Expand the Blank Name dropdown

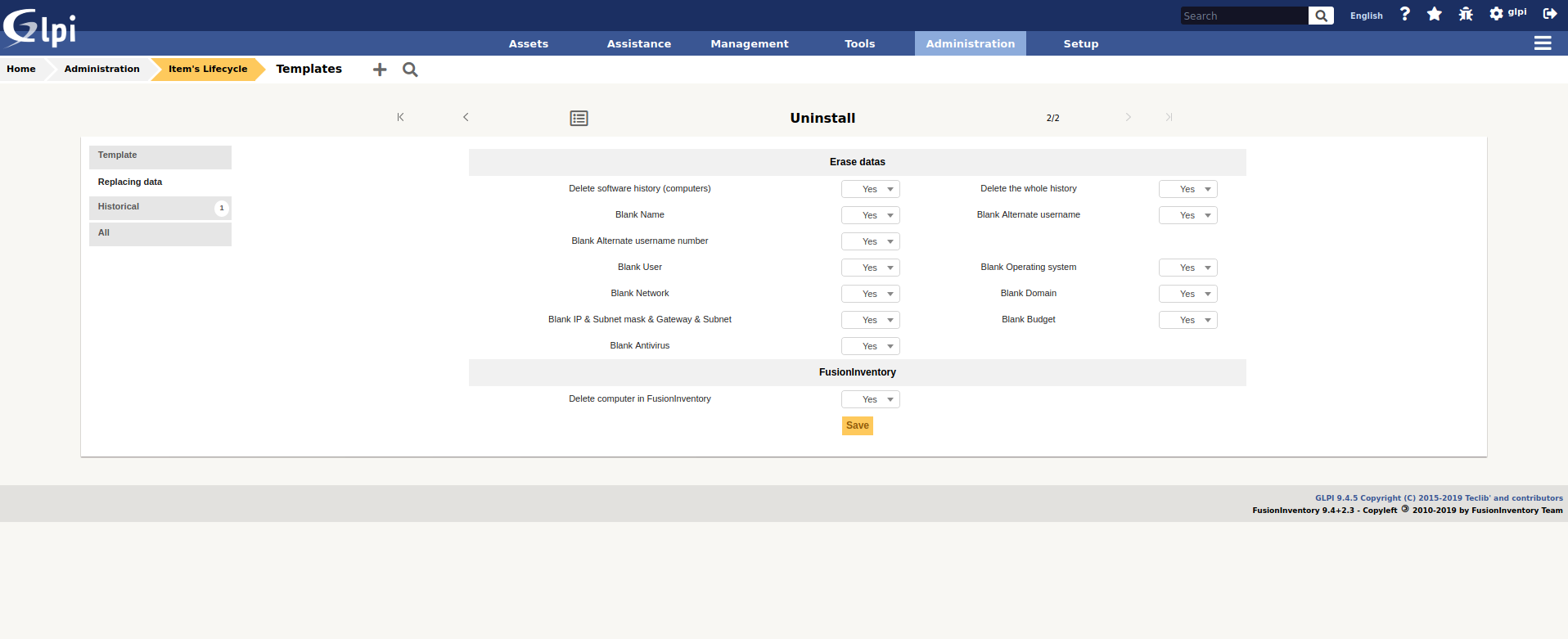(x=870, y=215)
